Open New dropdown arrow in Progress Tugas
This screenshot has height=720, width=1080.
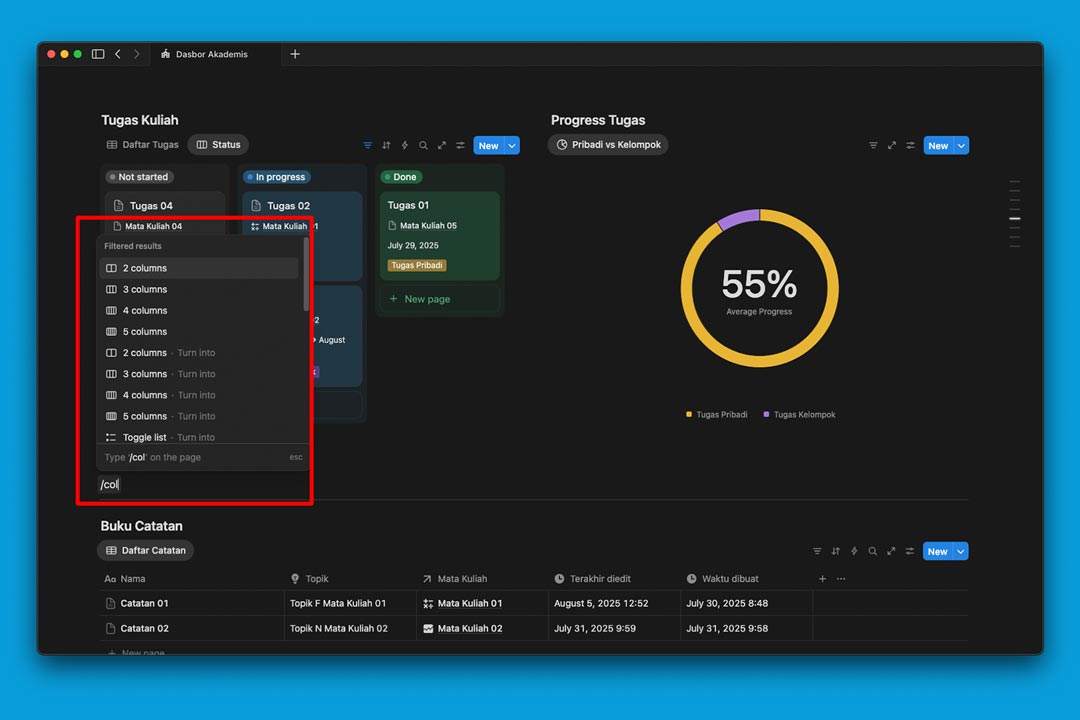pos(962,145)
